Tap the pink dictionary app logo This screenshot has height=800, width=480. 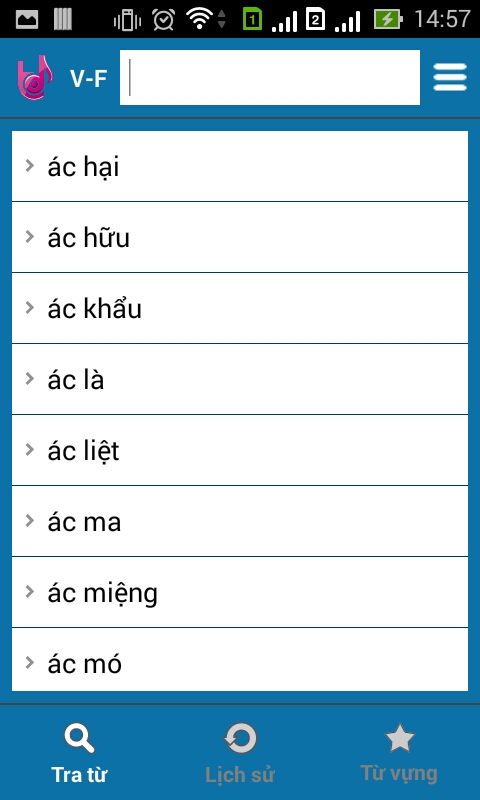[35, 78]
